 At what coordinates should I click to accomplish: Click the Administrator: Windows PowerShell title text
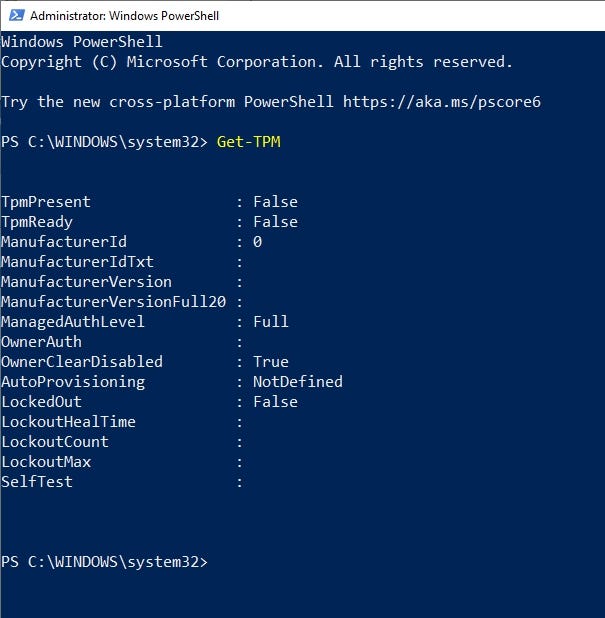tap(124, 16)
